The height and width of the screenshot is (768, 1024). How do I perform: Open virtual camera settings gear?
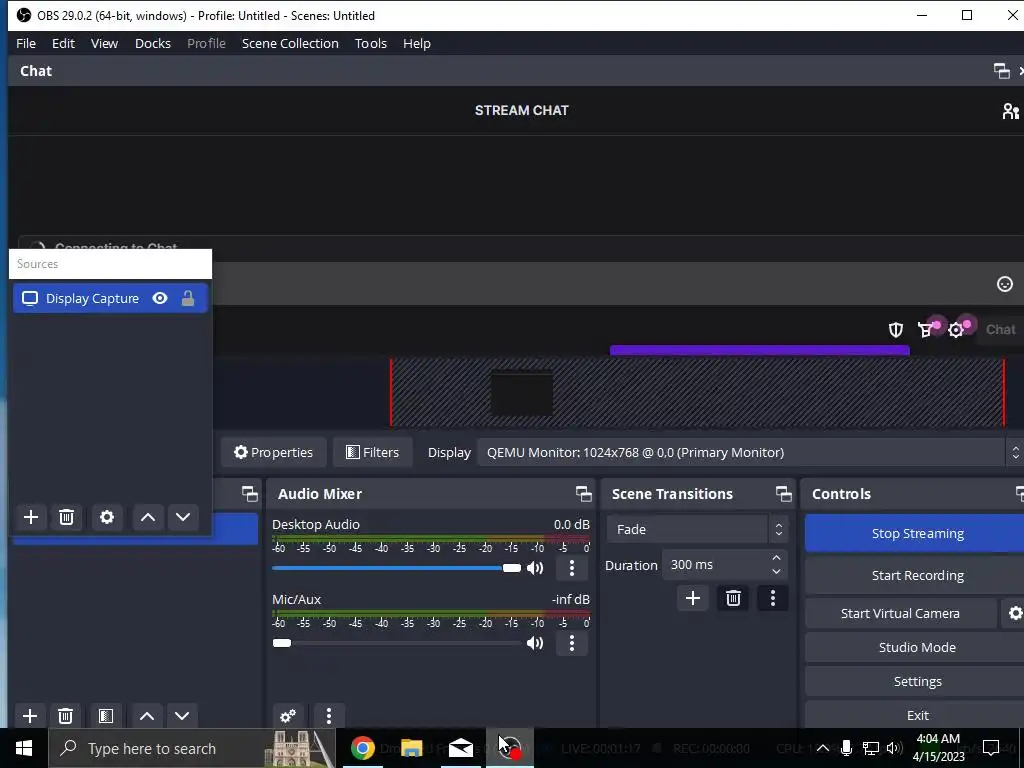click(1014, 613)
